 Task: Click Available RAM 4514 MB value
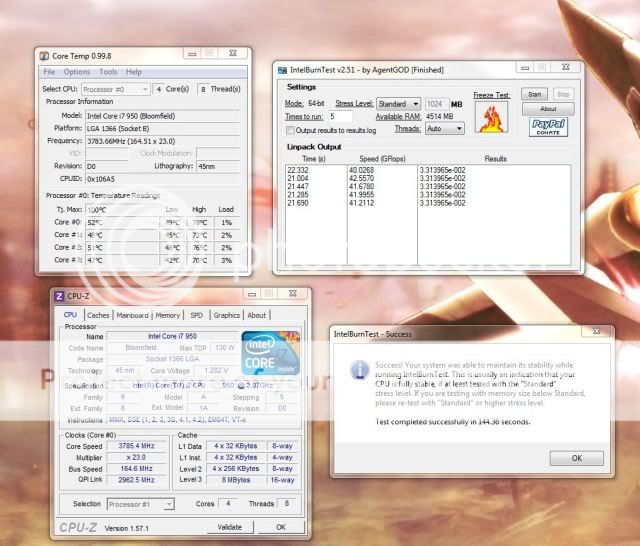point(440,117)
